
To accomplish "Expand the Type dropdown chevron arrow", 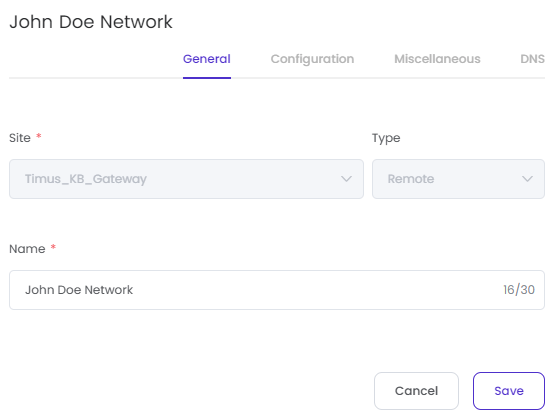I will pyautogui.click(x=527, y=179).
